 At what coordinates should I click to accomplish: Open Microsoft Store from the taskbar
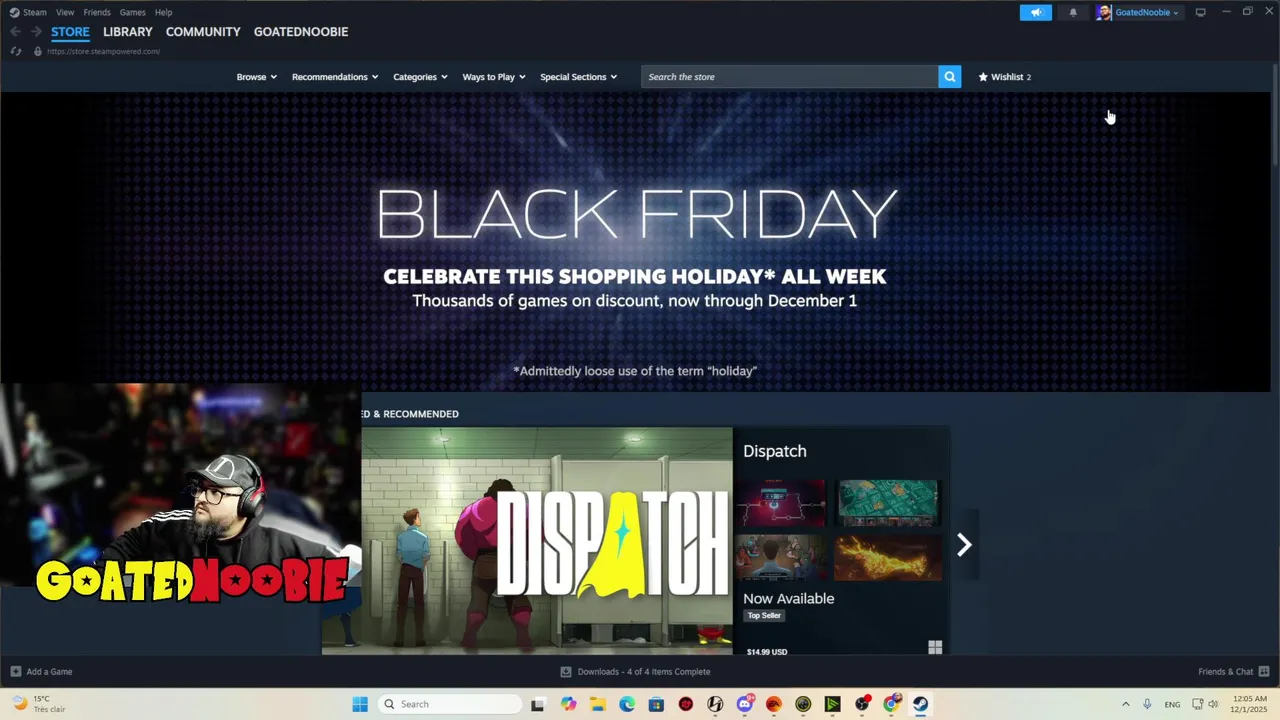pyautogui.click(x=656, y=704)
